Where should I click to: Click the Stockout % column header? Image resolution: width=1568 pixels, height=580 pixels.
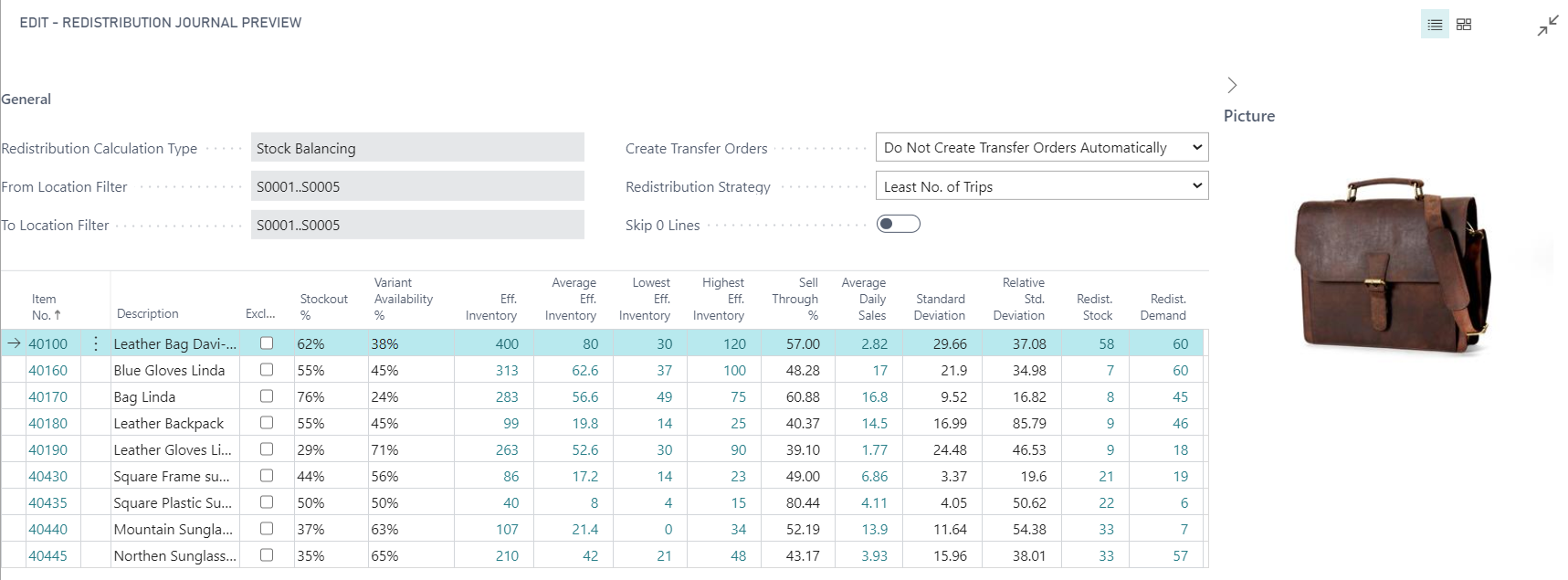(323, 307)
